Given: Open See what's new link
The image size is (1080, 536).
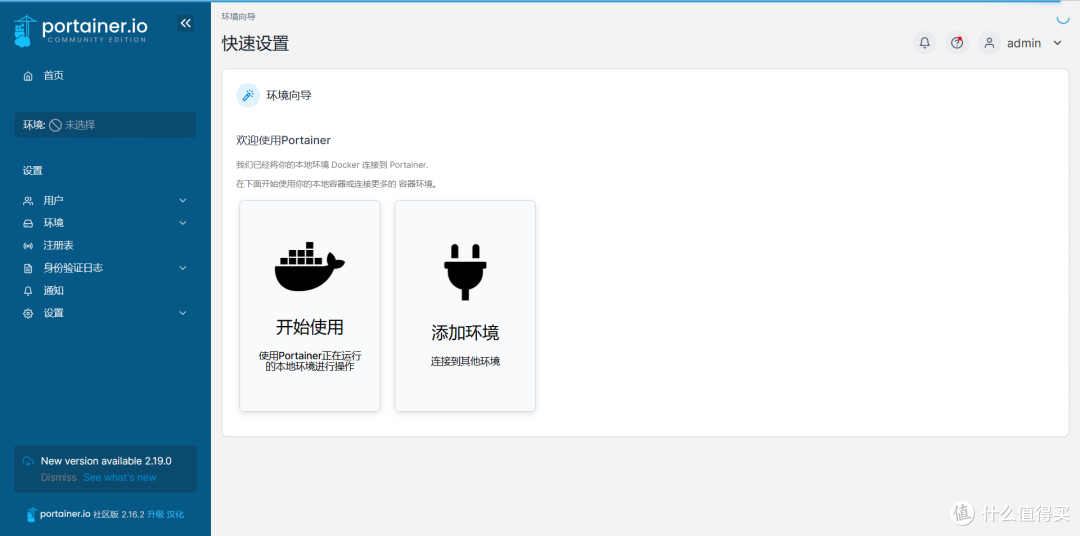Looking at the screenshot, I should pyautogui.click(x=120, y=477).
